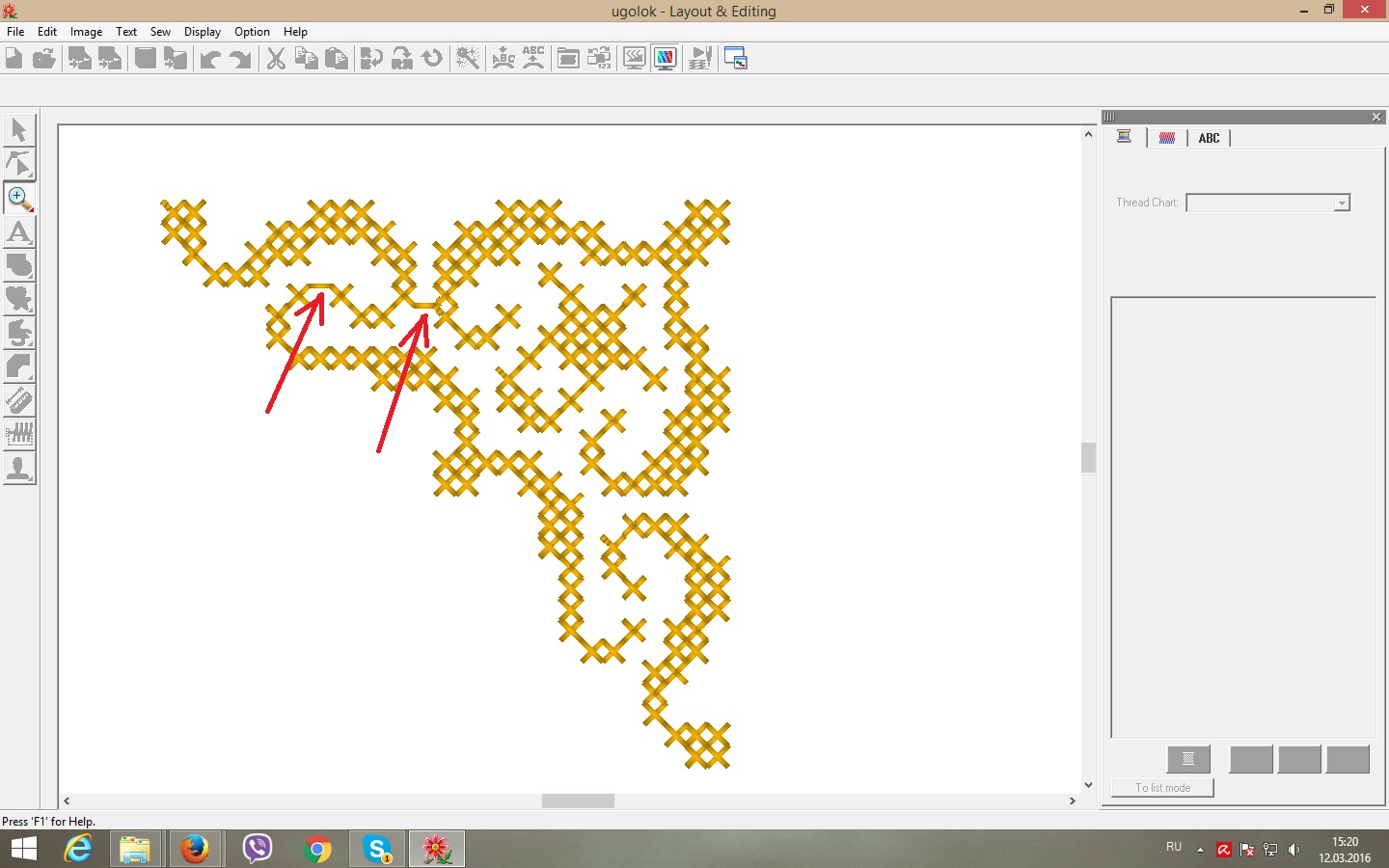The height and width of the screenshot is (868, 1389).
Task: Open the Display menu
Action: coord(203,32)
